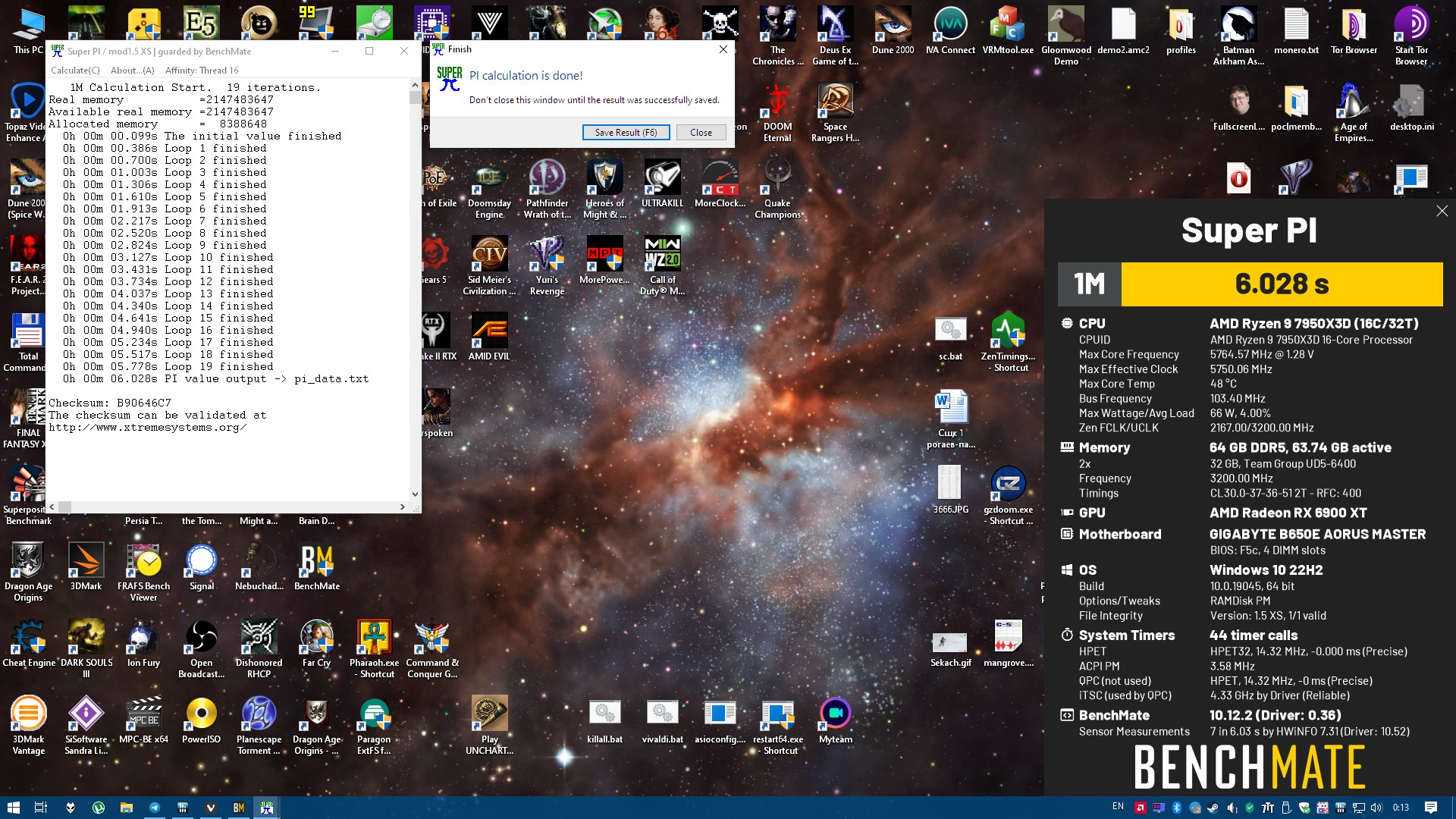Open MoreClock... desktop icon

coord(720,184)
